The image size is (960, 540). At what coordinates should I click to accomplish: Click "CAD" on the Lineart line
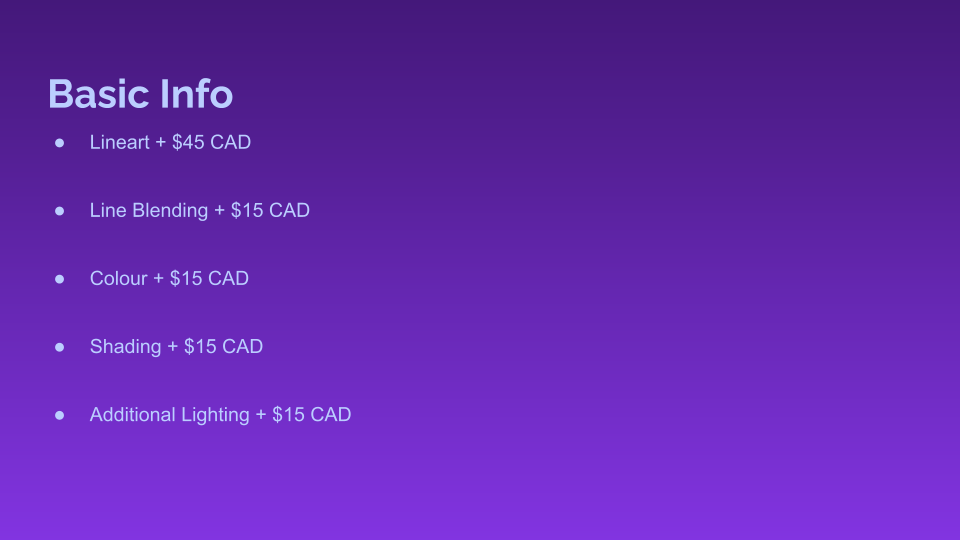click(x=230, y=142)
